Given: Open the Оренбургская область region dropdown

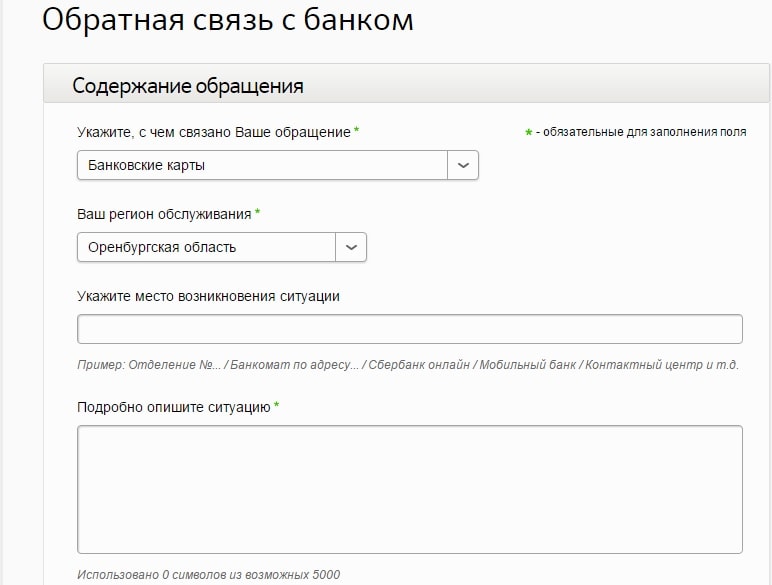Looking at the screenshot, I should click(222, 247).
